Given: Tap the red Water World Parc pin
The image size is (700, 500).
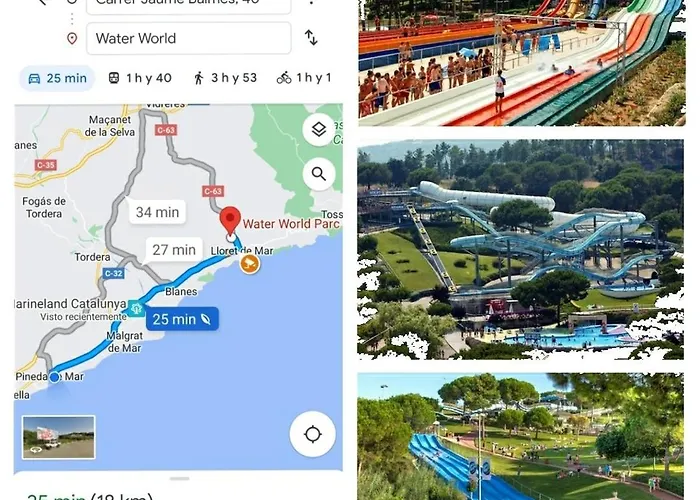Looking at the screenshot, I should [x=230, y=221].
